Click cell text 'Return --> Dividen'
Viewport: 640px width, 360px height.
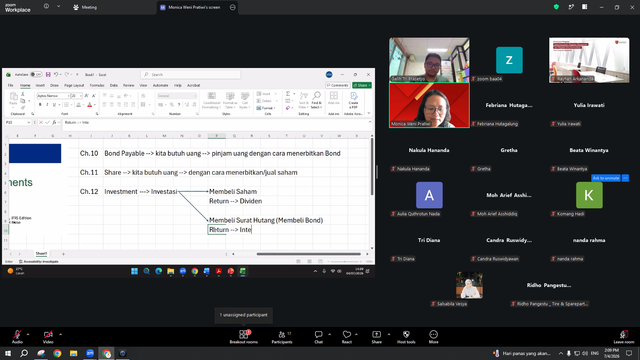(x=236, y=201)
